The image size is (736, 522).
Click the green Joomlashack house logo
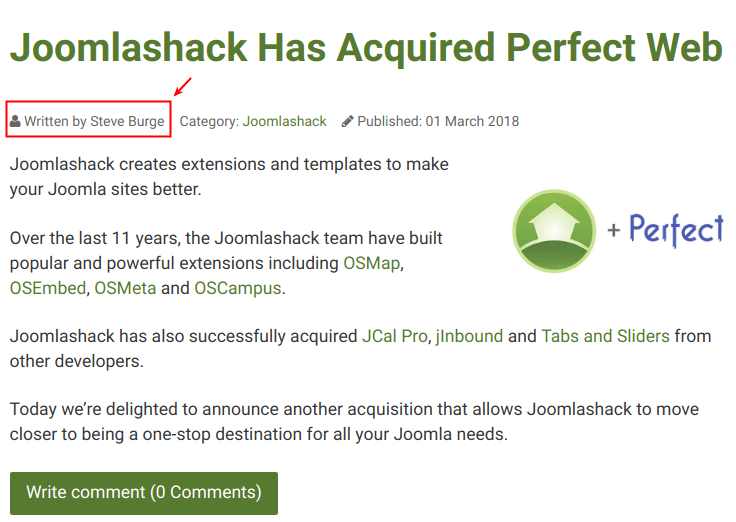pos(554,230)
